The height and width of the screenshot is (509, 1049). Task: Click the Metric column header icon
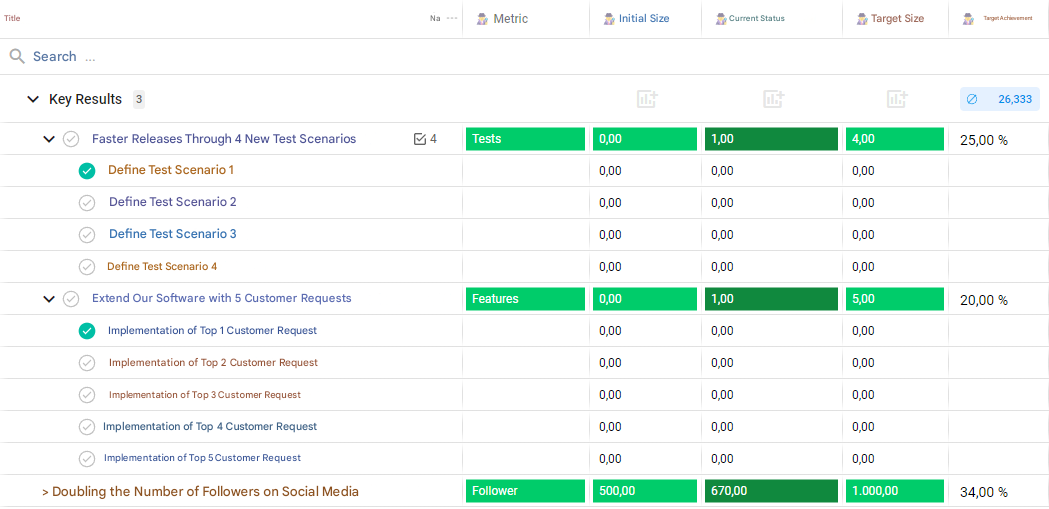click(x=482, y=19)
